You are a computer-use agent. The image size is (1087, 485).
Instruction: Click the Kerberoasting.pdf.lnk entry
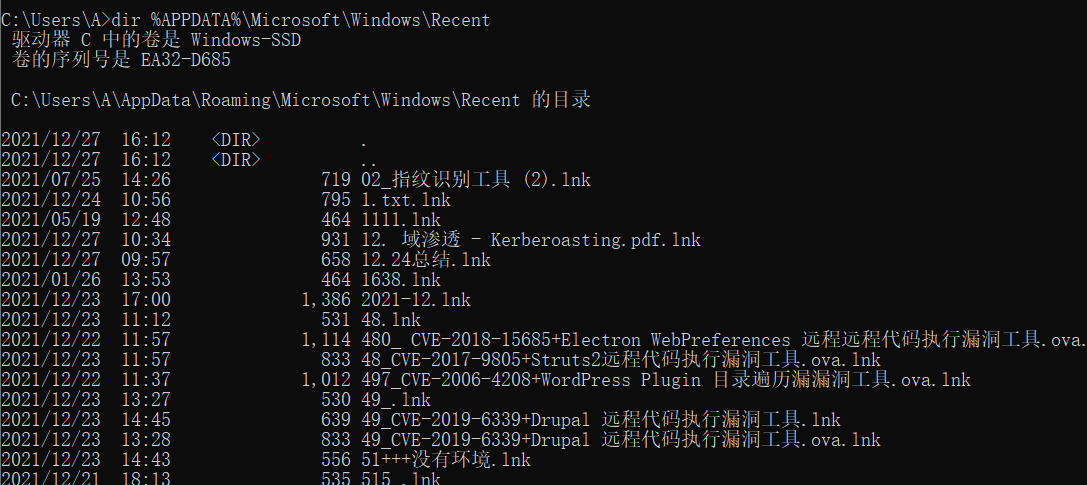point(530,240)
